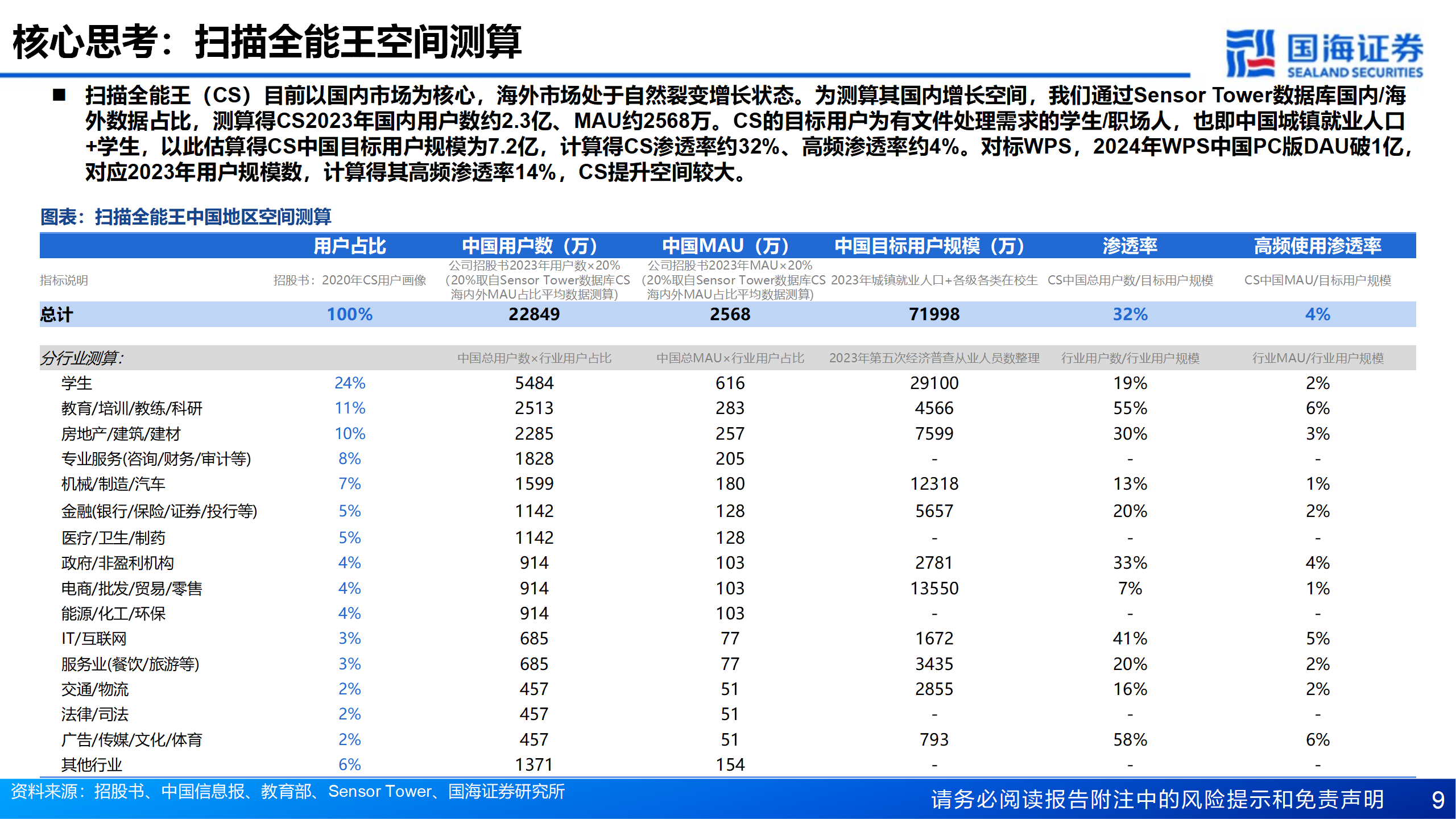1456x819 pixels.
Task: Select the slide title 扫描全能王空间测算
Action: tap(358, 42)
